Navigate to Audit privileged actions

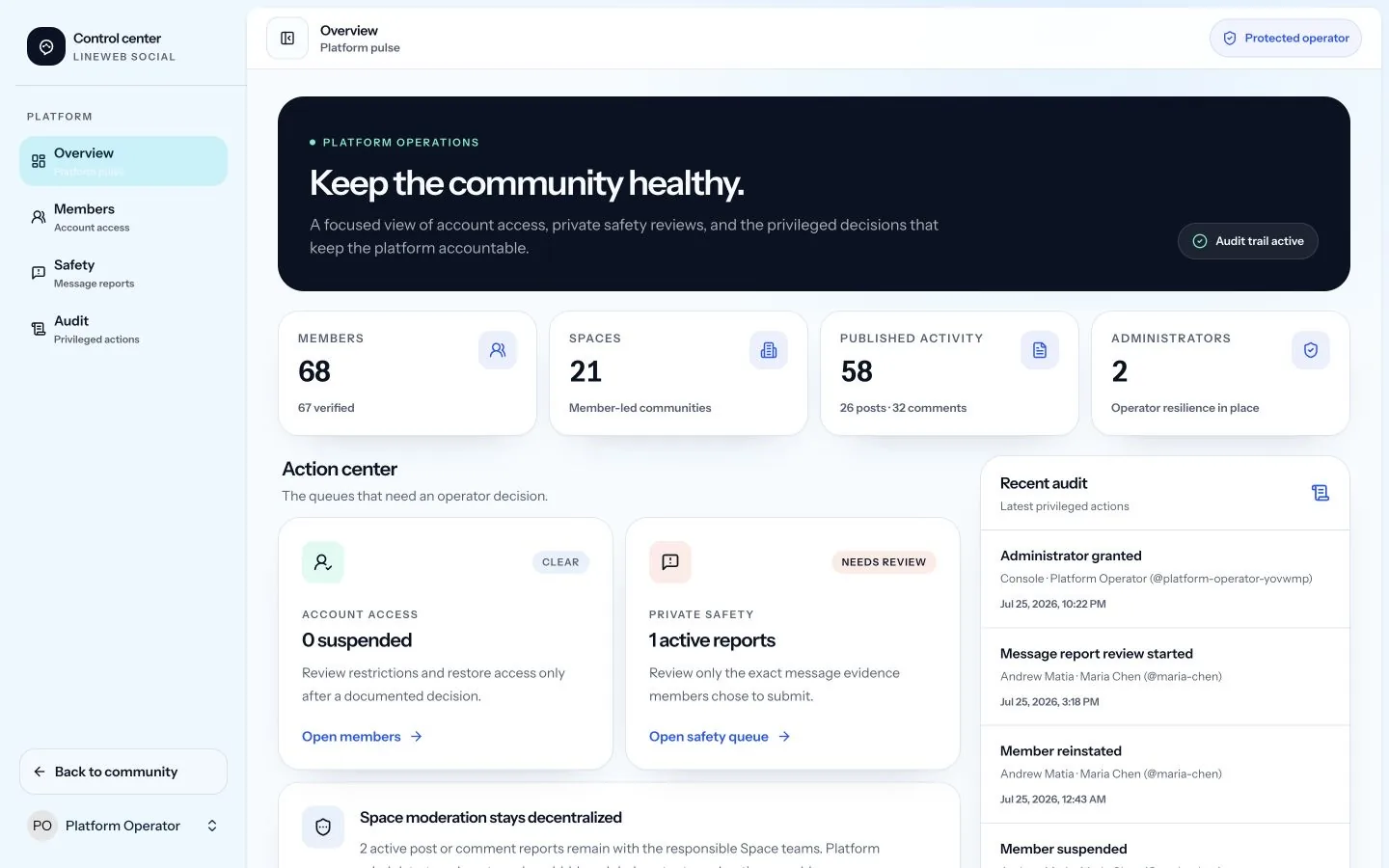[x=123, y=329]
